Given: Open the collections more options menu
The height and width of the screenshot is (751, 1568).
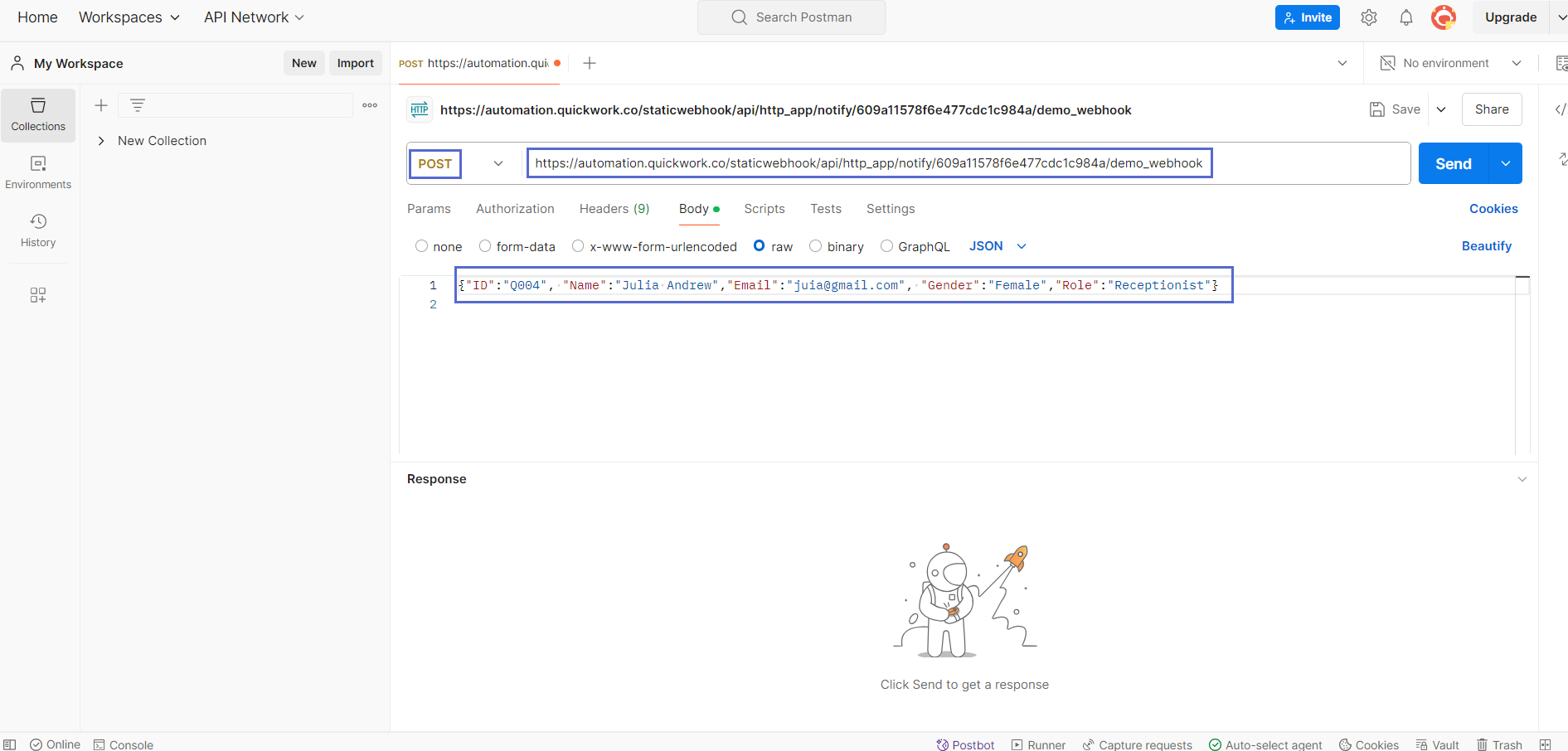Looking at the screenshot, I should click(370, 105).
